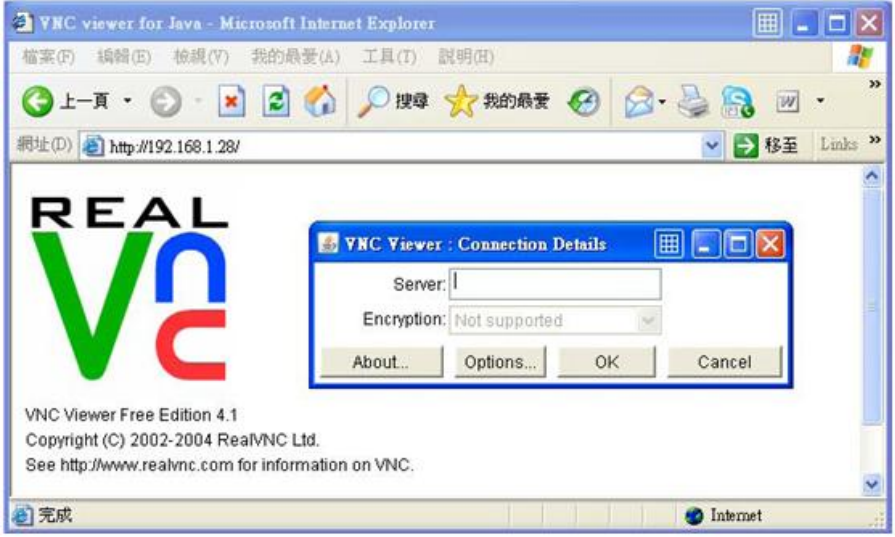Image resolution: width=895 pixels, height=537 pixels.
Task: Click the page icon in the address bar
Action: click(92, 147)
